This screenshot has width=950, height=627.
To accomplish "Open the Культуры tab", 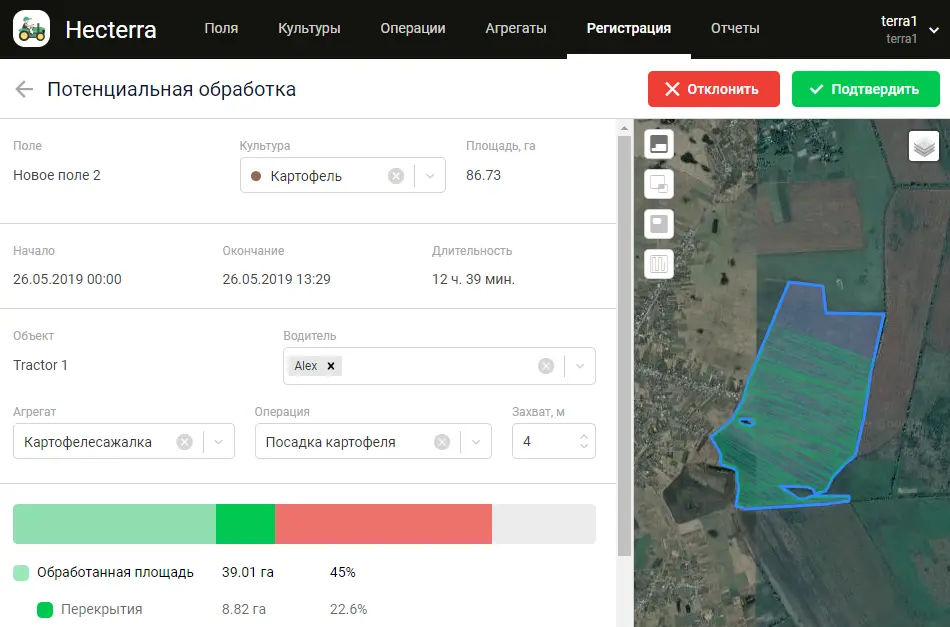I will point(309,28).
